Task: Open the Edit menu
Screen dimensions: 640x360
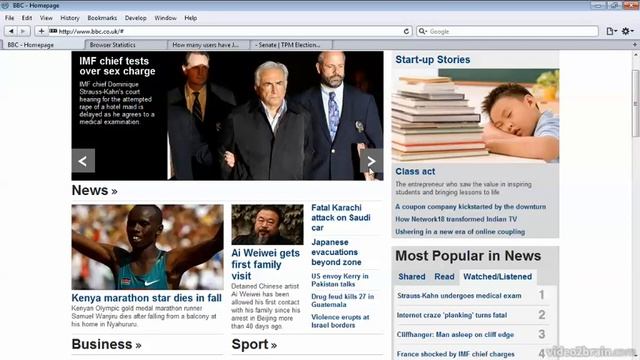Action: 27,18
